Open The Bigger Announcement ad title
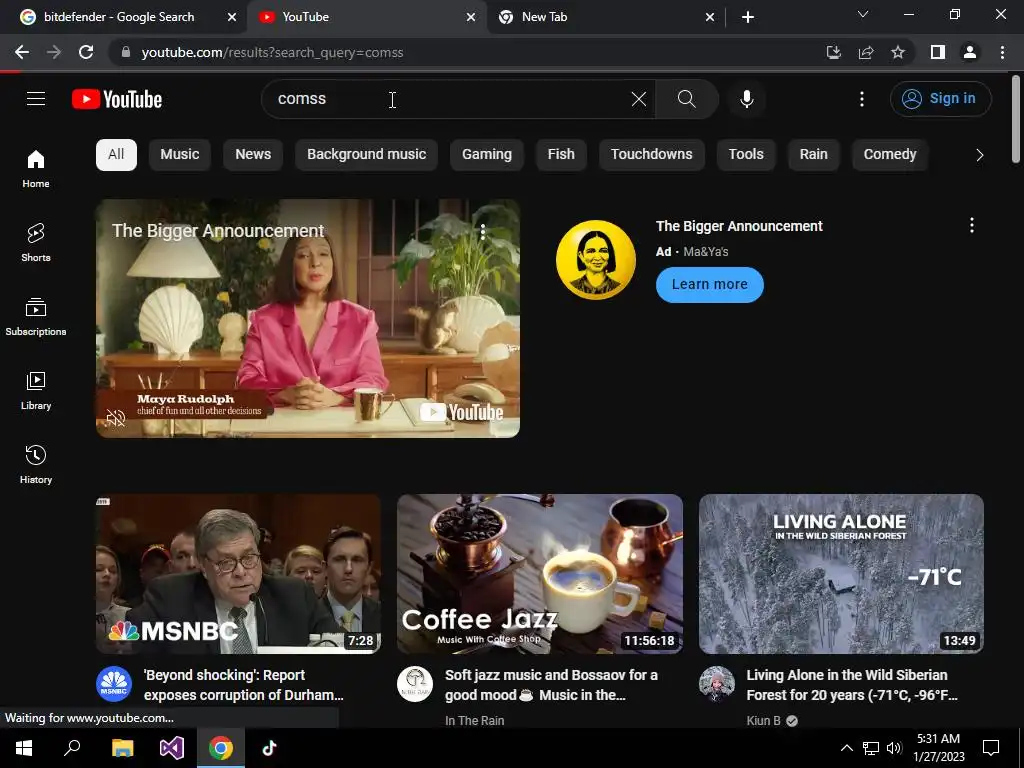 tap(739, 226)
